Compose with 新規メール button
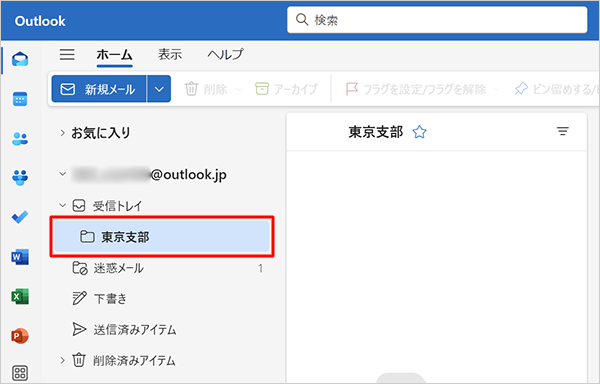The width and height of the screenshot is (600, 384). coord(99,89)
